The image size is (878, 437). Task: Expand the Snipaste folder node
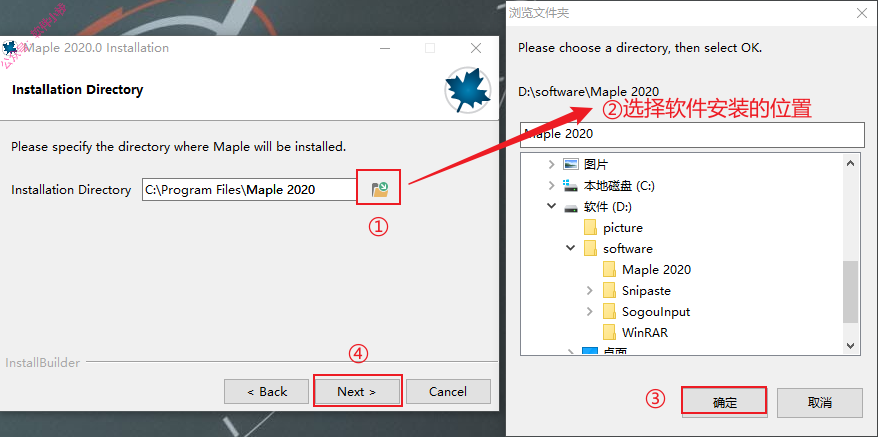tap(590, 290)
